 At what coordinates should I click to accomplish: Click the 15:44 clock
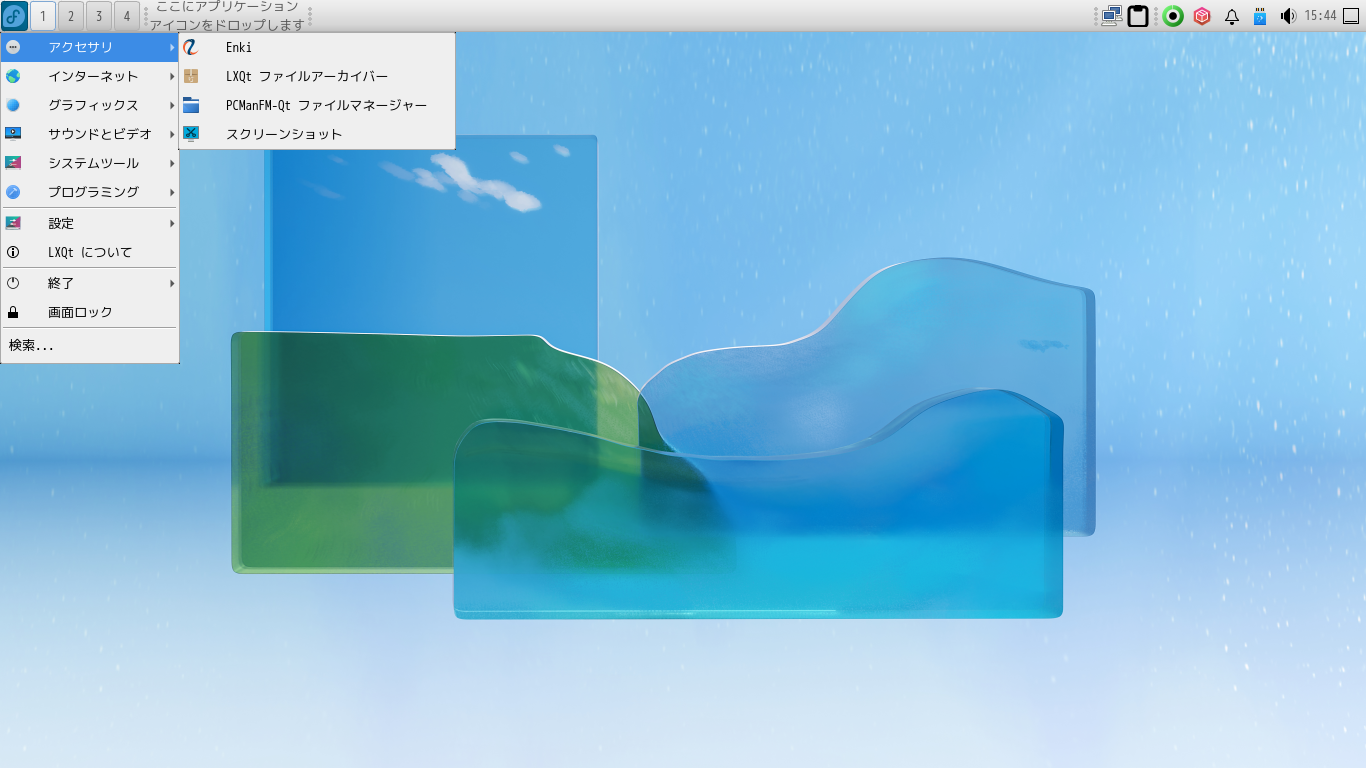point(1320,16)
